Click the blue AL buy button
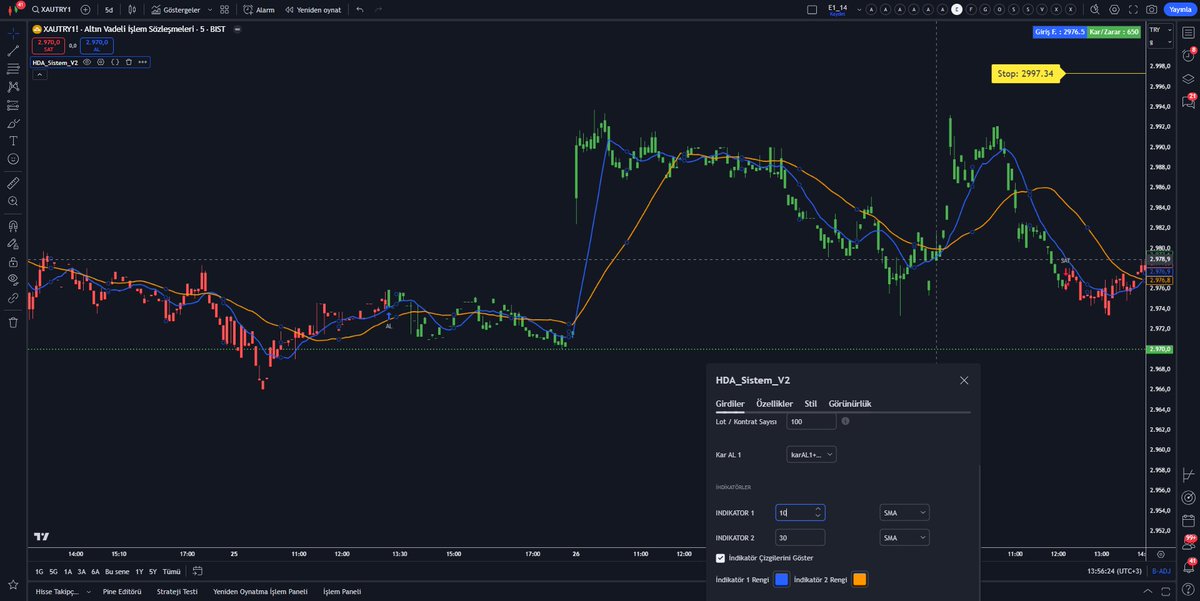Viewport: 1200px width, 601px height. (97, 45)
